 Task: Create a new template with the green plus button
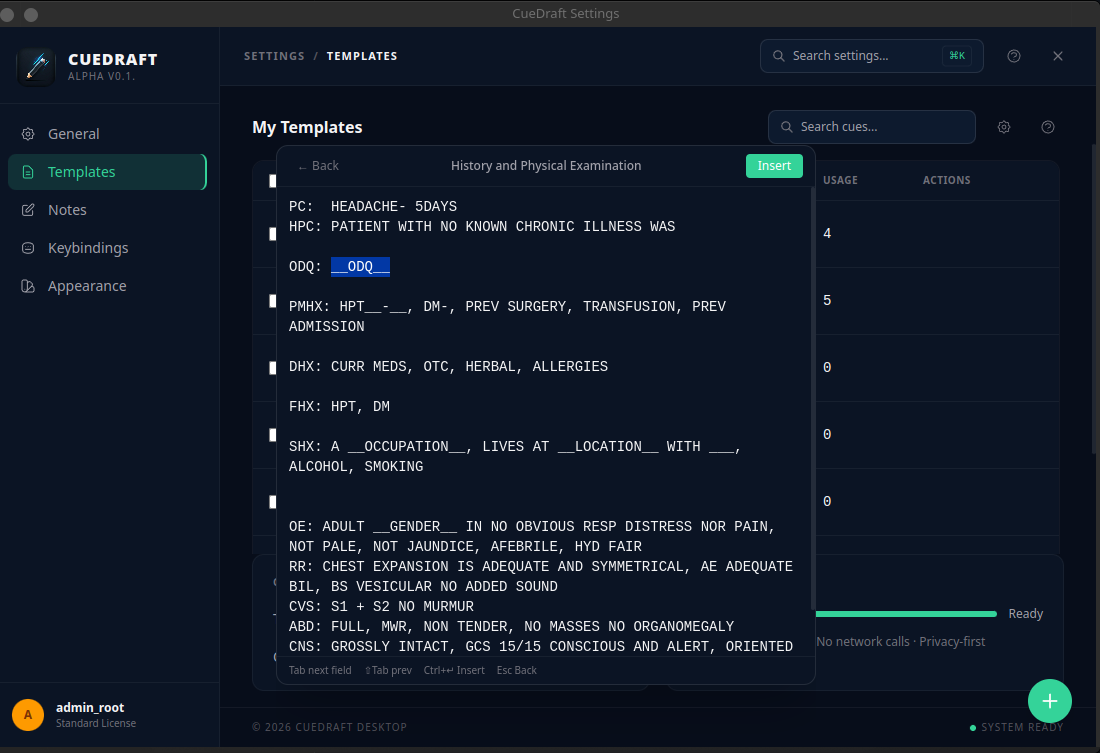coord(1049,701)
